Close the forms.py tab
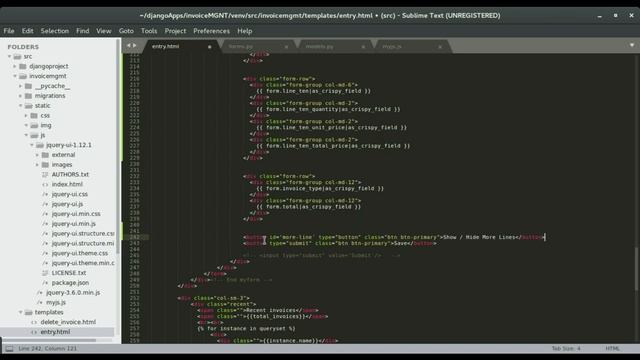 [286, 47]
